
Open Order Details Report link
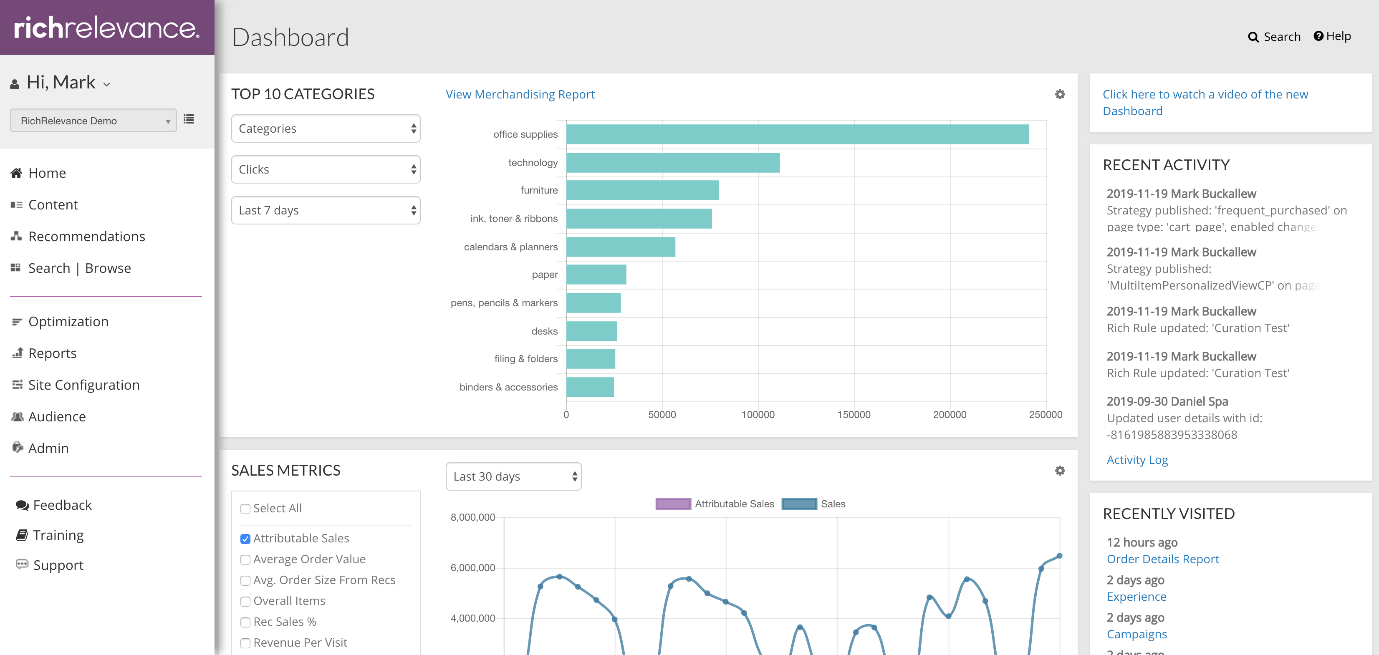coord(1163,560)
